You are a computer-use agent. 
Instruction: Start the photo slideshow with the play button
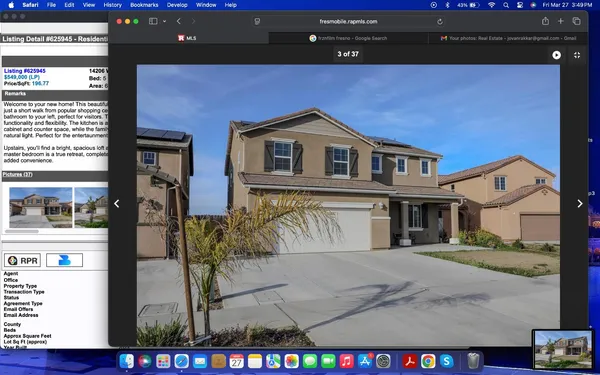coord(556,55)
